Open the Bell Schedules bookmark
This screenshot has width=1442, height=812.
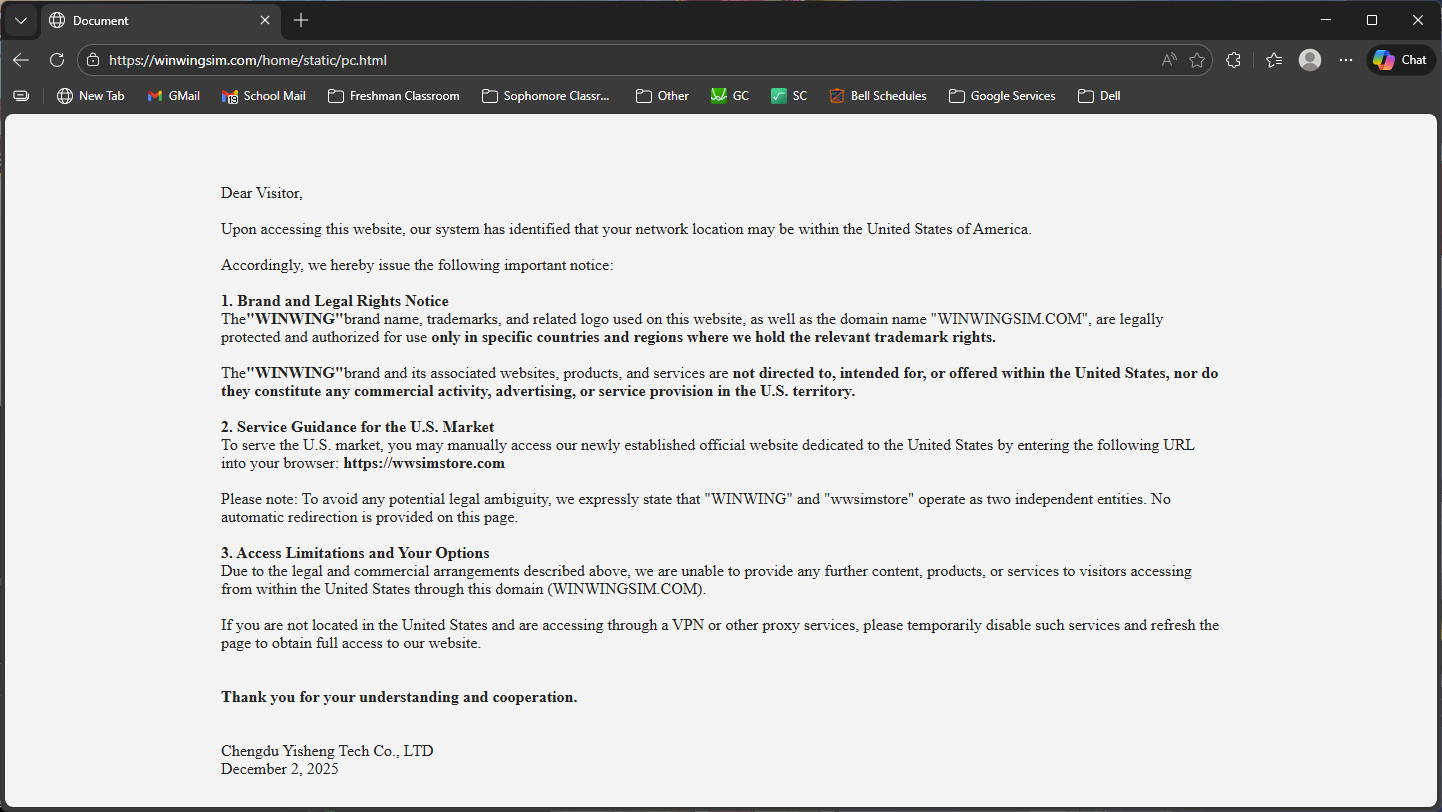878,96
